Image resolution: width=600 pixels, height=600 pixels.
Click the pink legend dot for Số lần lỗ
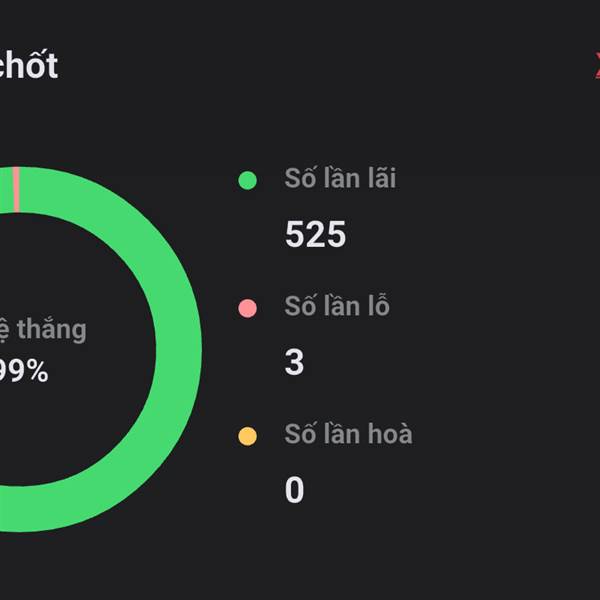pyautogui.click(x=248, y=308)
